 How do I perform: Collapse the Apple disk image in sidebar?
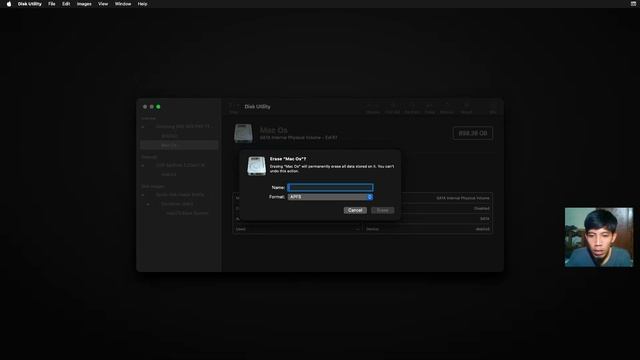click(143, 195)
